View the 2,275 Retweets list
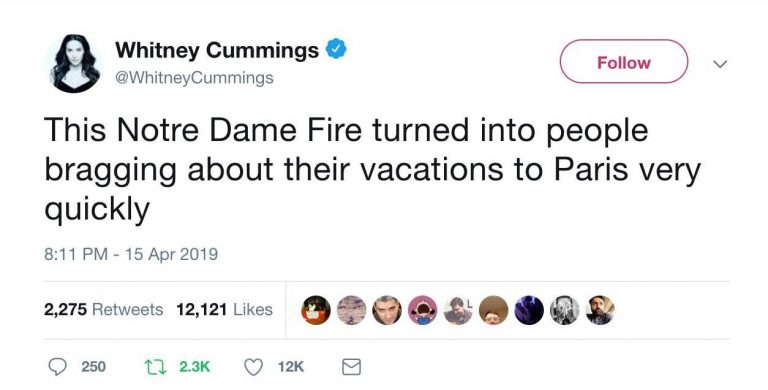768x390 pixels. [x=103, y=310]
